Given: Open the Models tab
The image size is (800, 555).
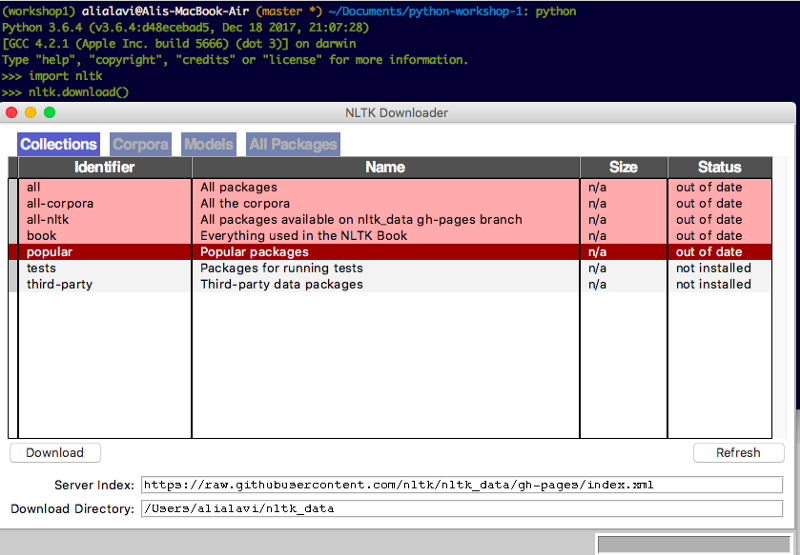Looking at the screenshot, I should click(x=209, y=144).
